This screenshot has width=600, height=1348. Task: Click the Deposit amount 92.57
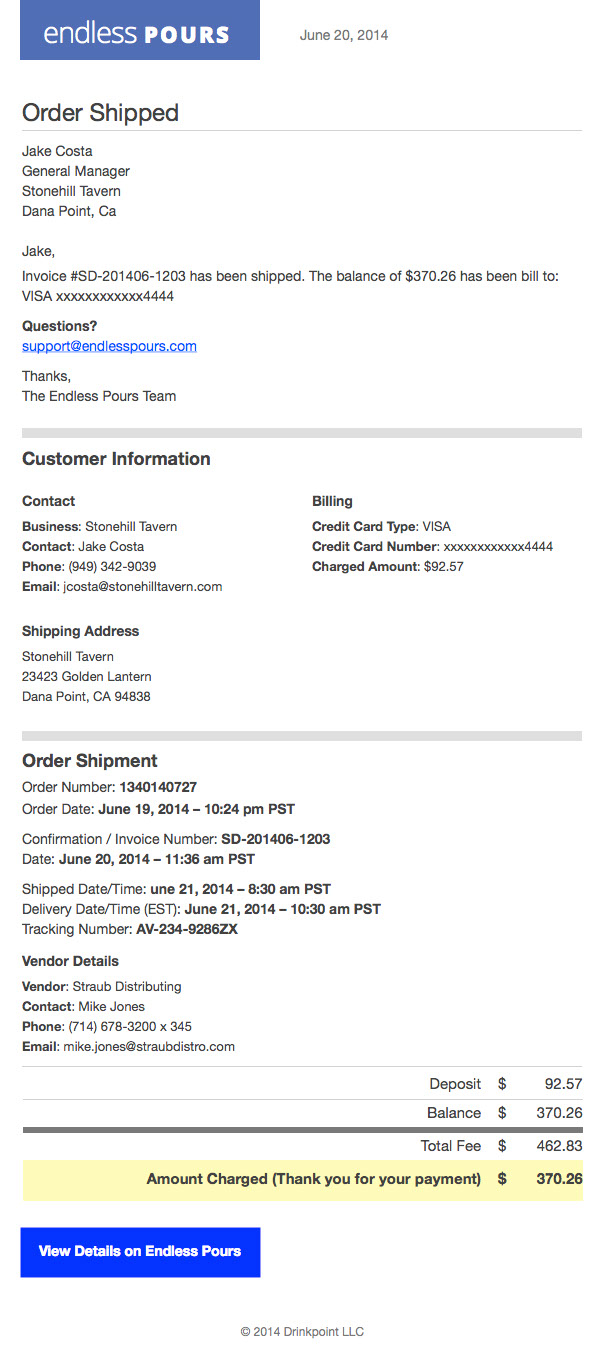point(563,1084)
